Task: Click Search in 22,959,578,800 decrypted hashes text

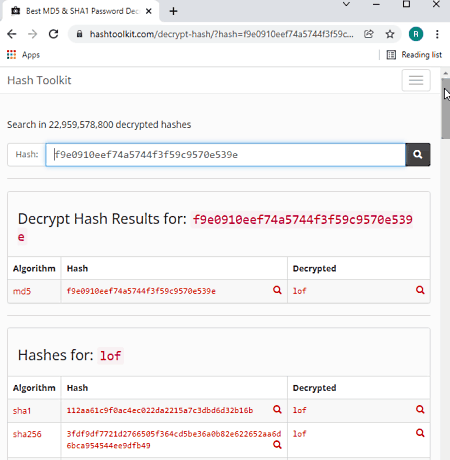Action: [x=99, y=125]
